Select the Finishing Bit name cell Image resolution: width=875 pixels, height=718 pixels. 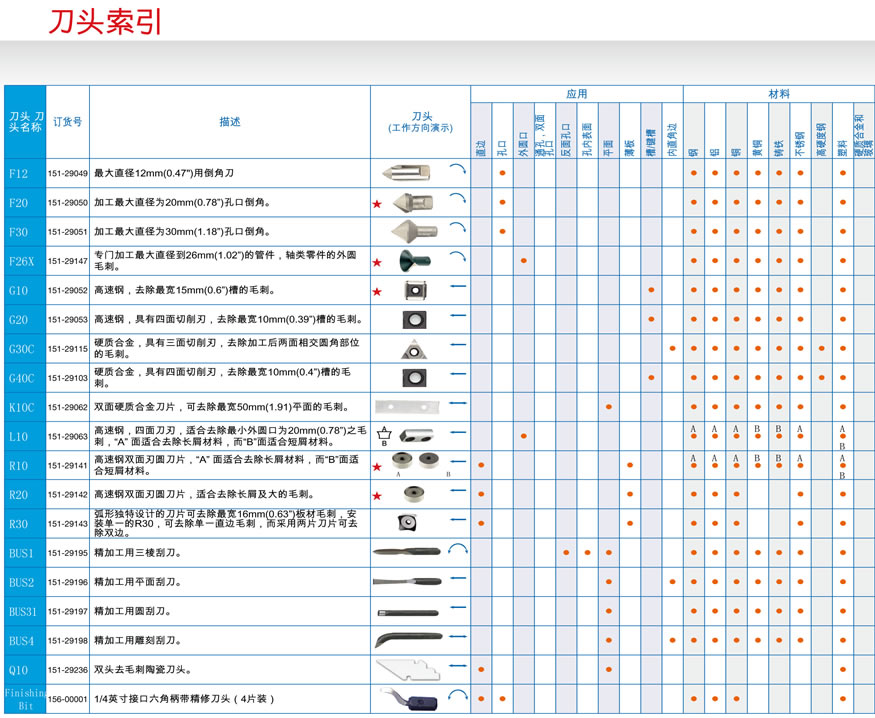(25, 699)
